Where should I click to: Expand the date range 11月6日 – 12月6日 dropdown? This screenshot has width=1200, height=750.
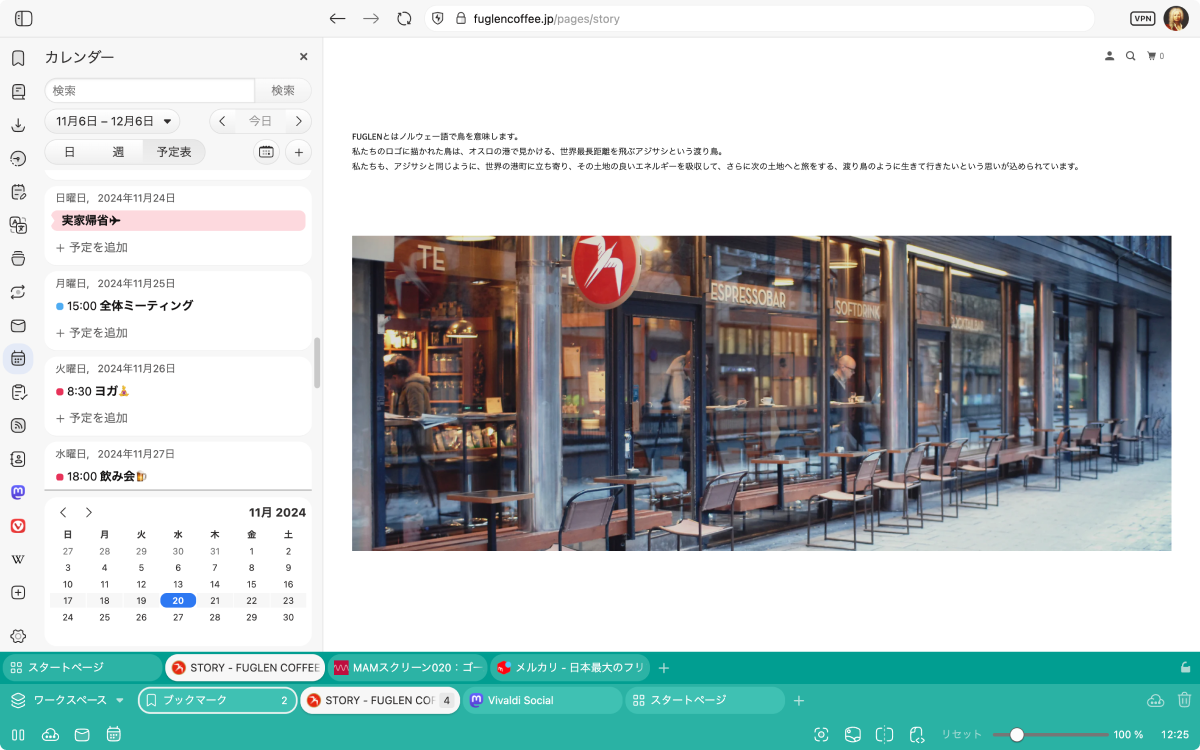(112, 121)
